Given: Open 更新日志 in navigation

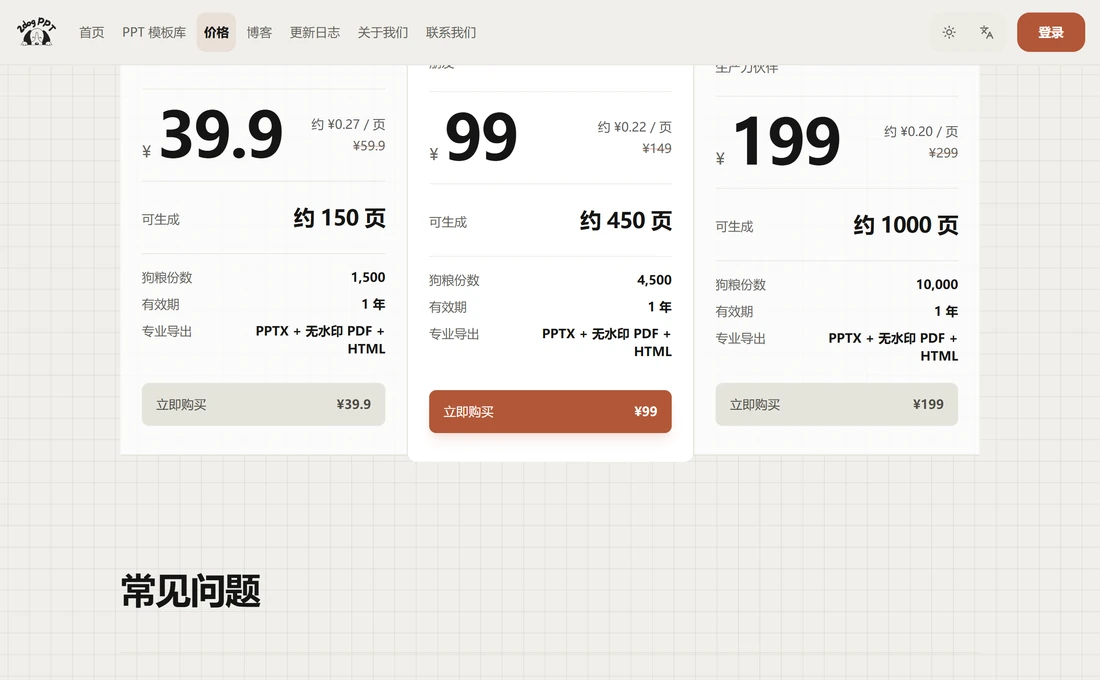Looking at the screenshot, I should point(314,32).
